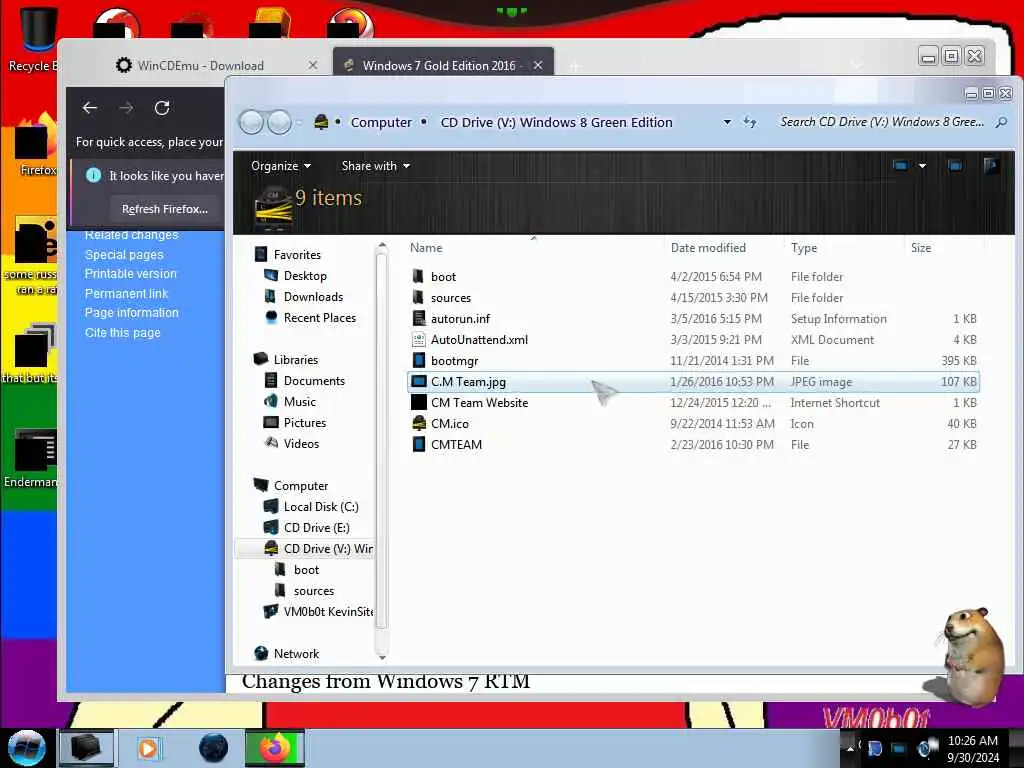1024x768 pixels.
Task: Open Downloads in the navigation pane
Action: [313, 296]
